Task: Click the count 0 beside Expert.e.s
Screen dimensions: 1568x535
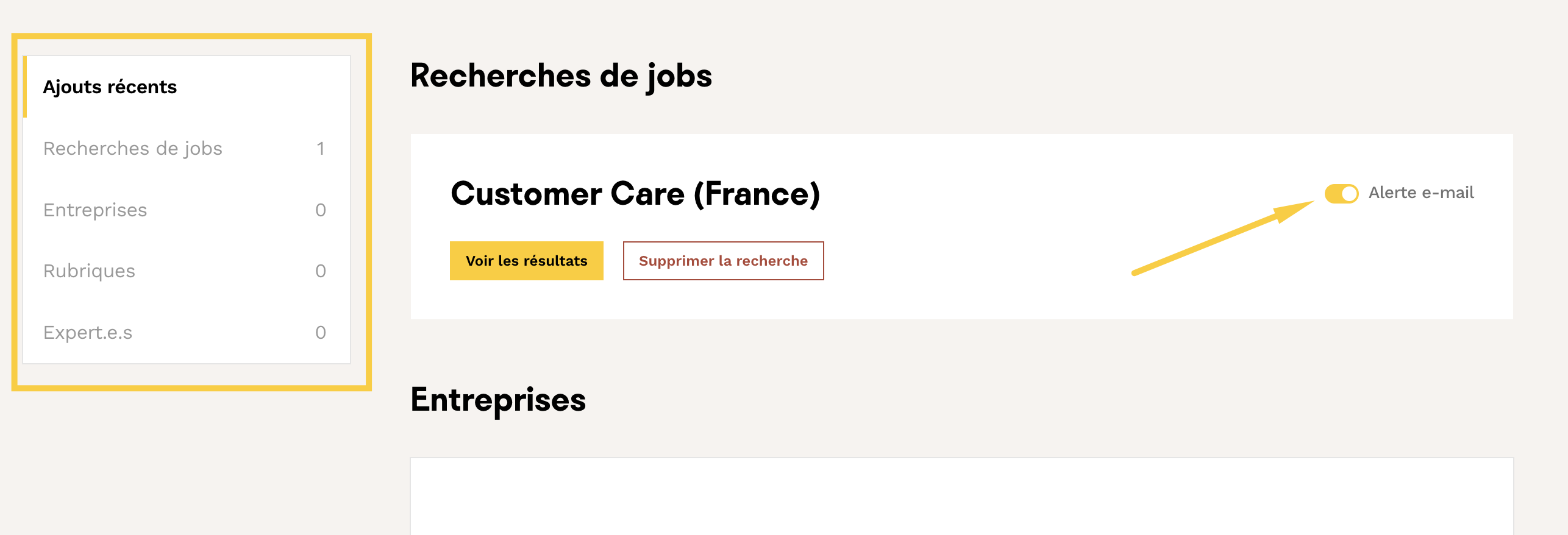Action: [321, 333]
